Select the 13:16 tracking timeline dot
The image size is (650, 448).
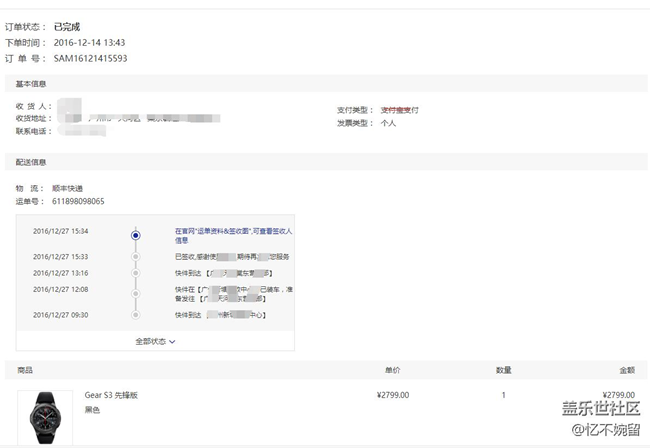(x=135, y=273)
